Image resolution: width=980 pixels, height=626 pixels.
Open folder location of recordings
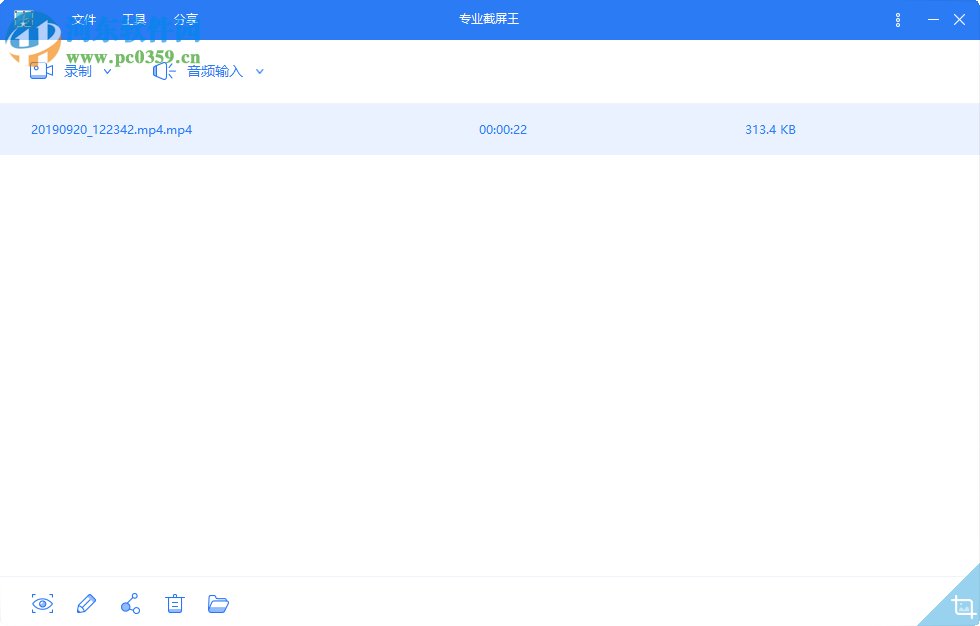[218, 604]
